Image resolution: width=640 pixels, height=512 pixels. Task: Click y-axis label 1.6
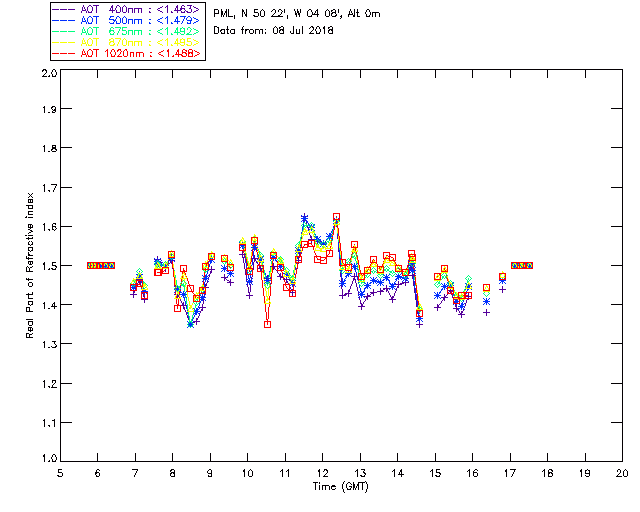(49, 227)
